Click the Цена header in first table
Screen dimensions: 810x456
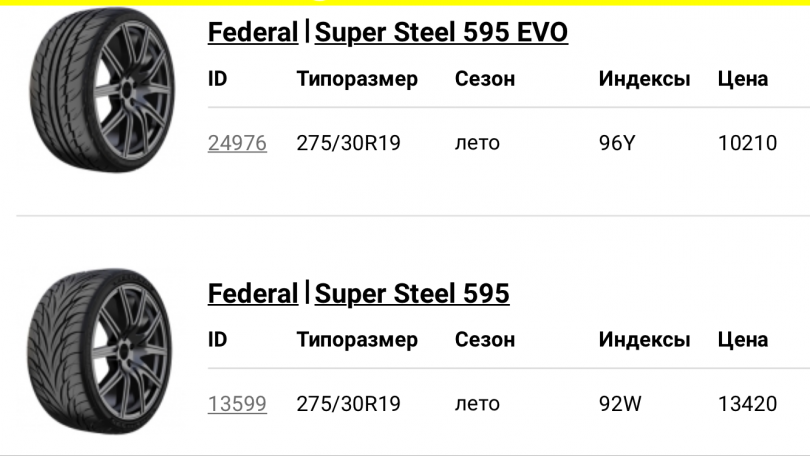pyautogui.click(x=742, y=79)
